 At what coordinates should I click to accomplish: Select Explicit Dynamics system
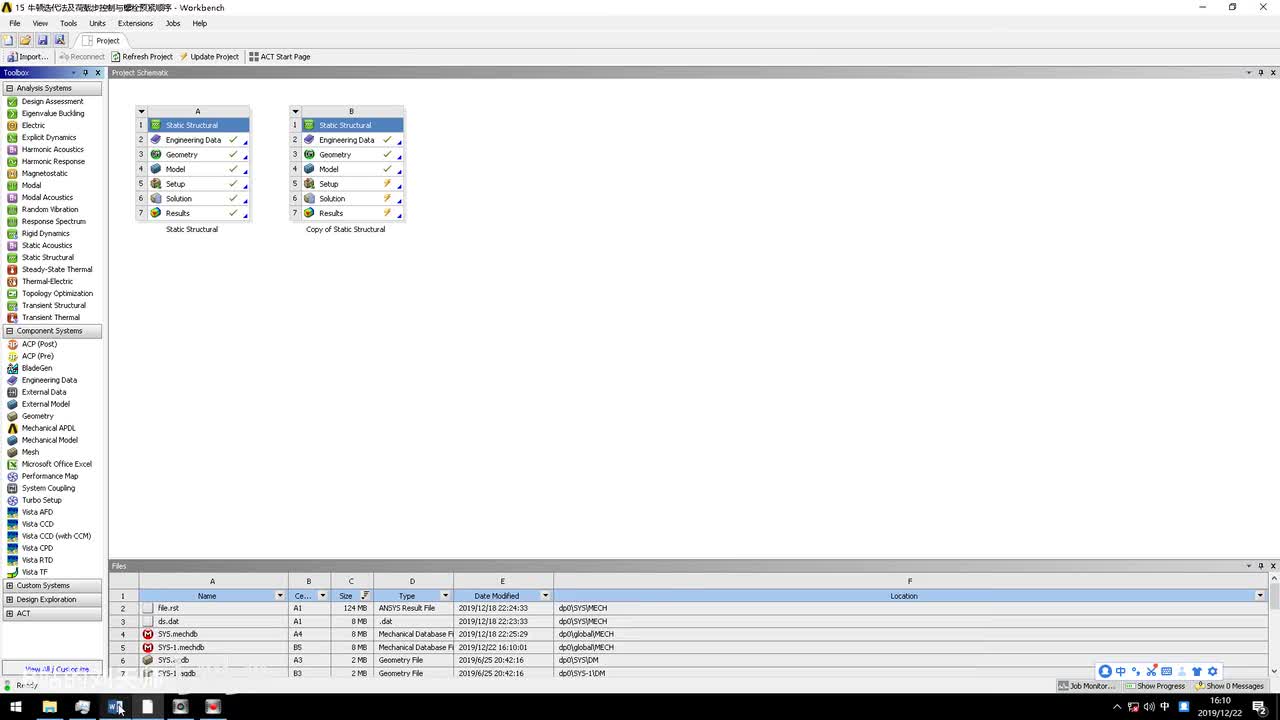tap(49, 137)
